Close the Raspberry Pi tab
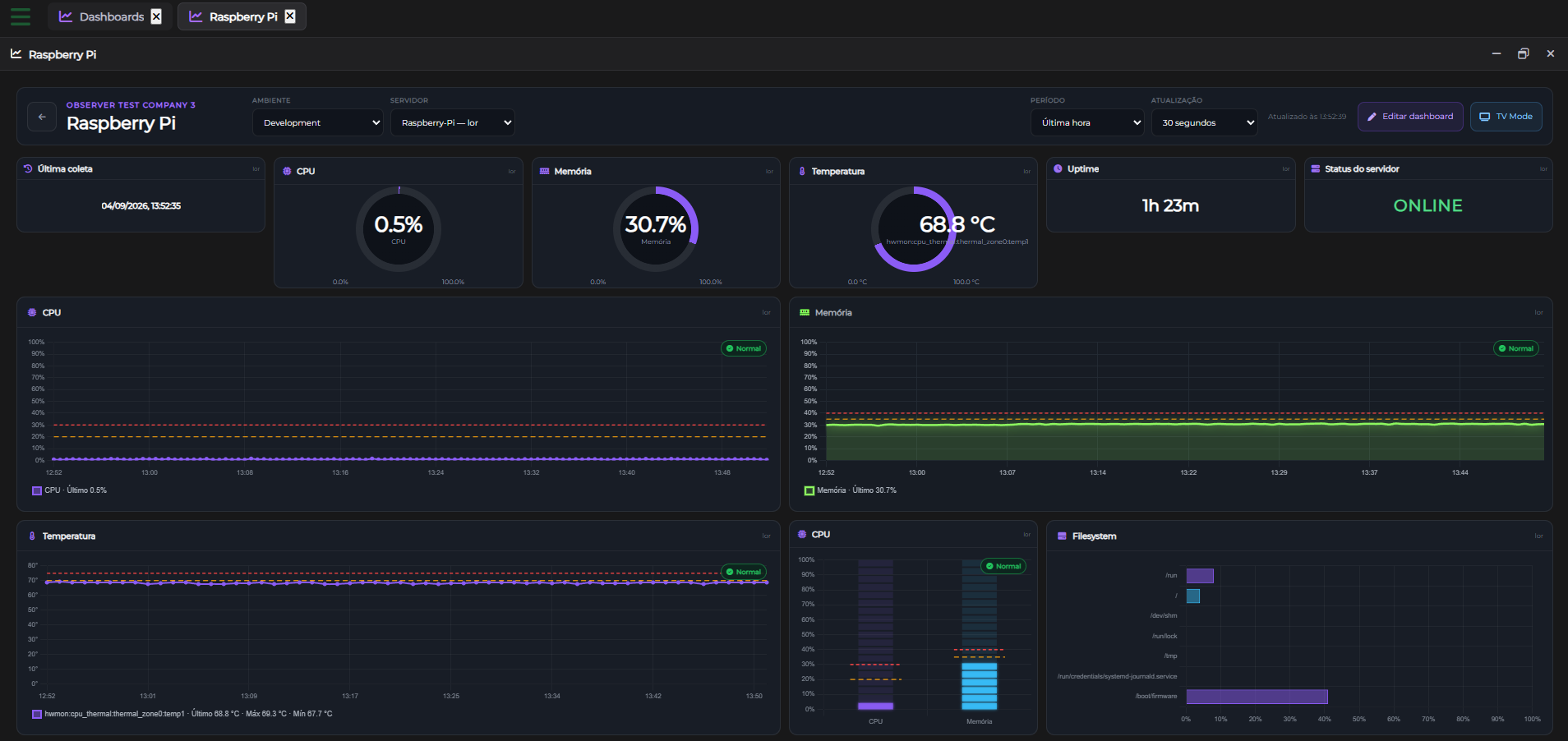The width and height of the screenshot is (1568, 741). tap(290, 16)
